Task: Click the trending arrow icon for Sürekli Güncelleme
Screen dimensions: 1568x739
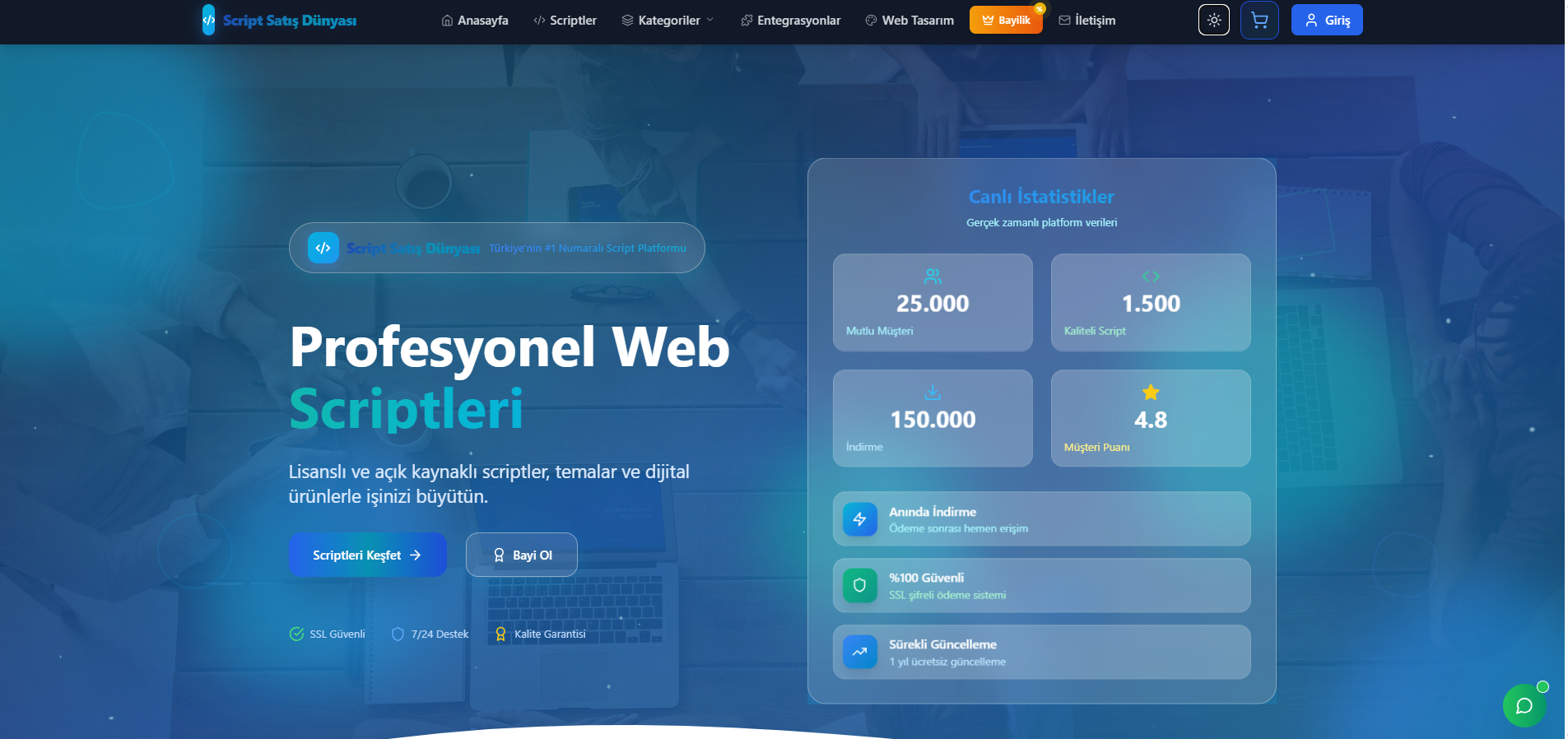Action: point(860,652)
